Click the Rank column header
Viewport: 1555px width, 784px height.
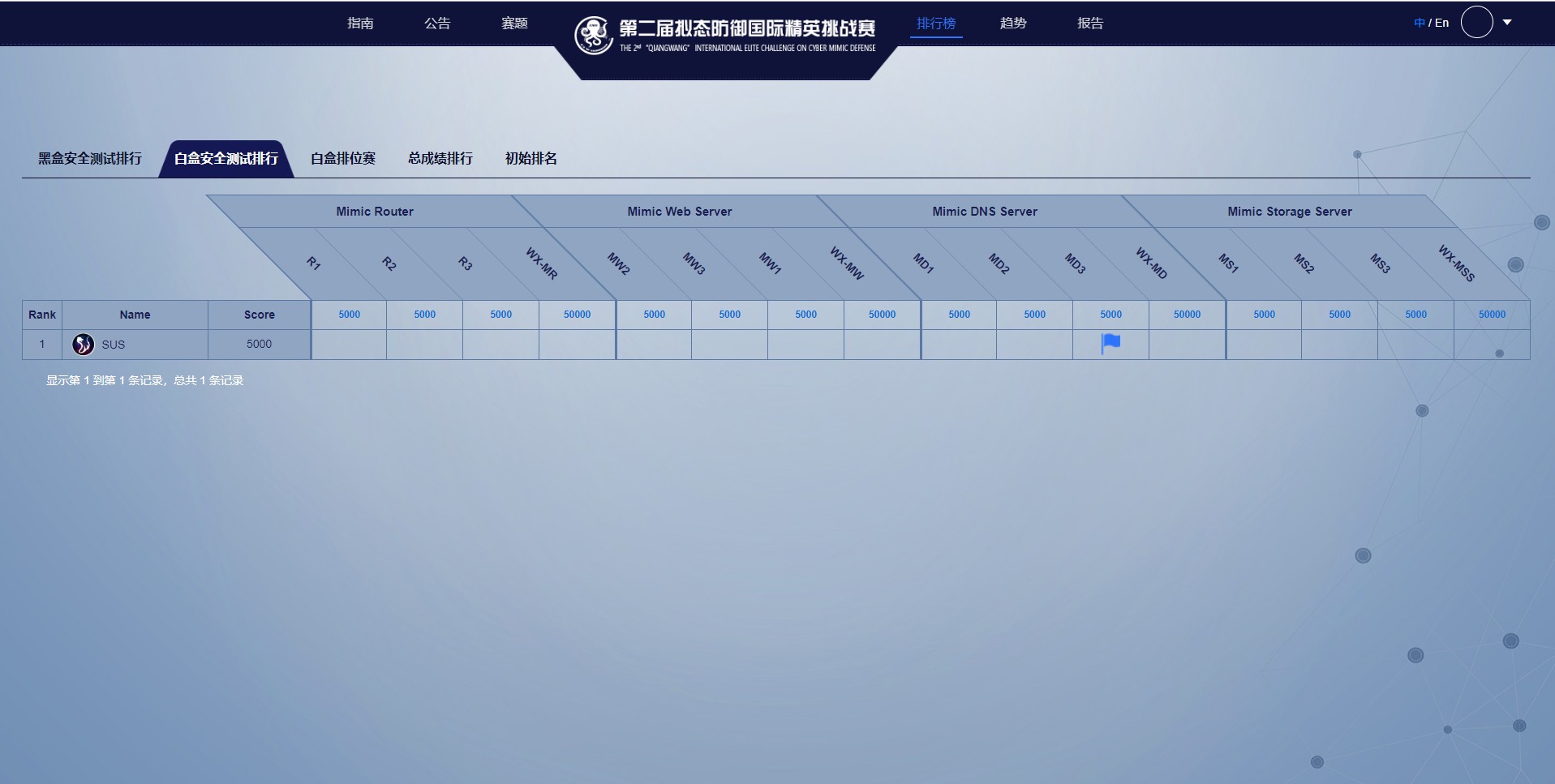click(42, 315)
